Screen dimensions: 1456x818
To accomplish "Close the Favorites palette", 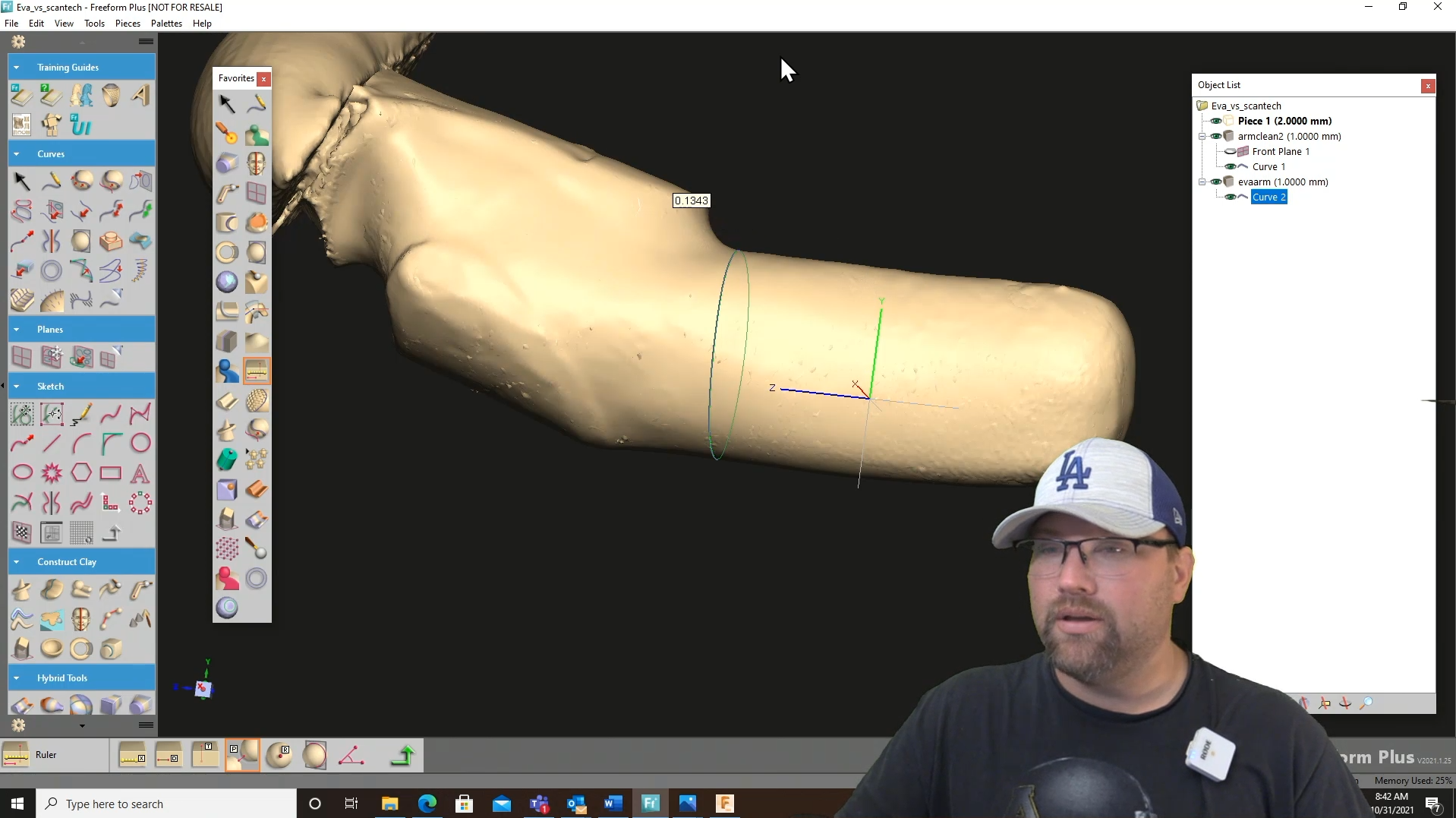I will point(263,78).
